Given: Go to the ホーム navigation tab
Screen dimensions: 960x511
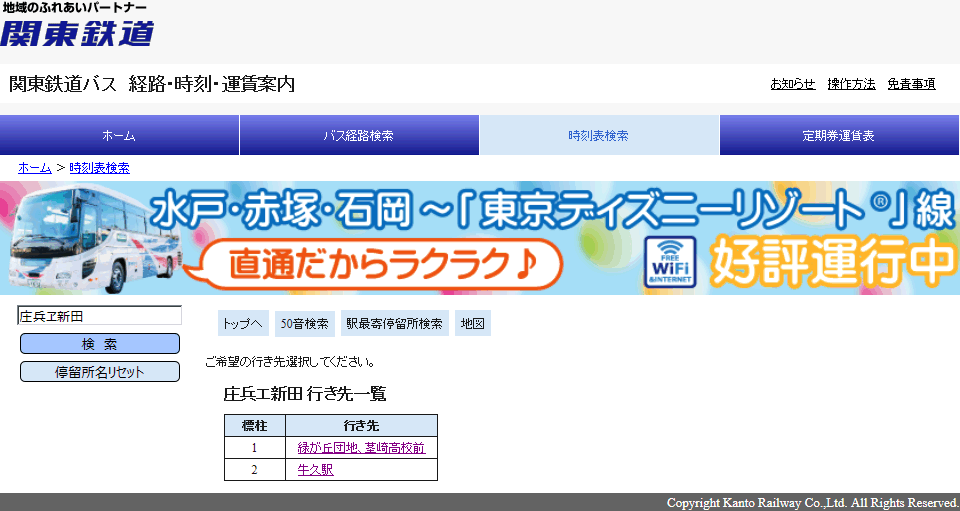Looking at the screenshot, I should 119,135.
